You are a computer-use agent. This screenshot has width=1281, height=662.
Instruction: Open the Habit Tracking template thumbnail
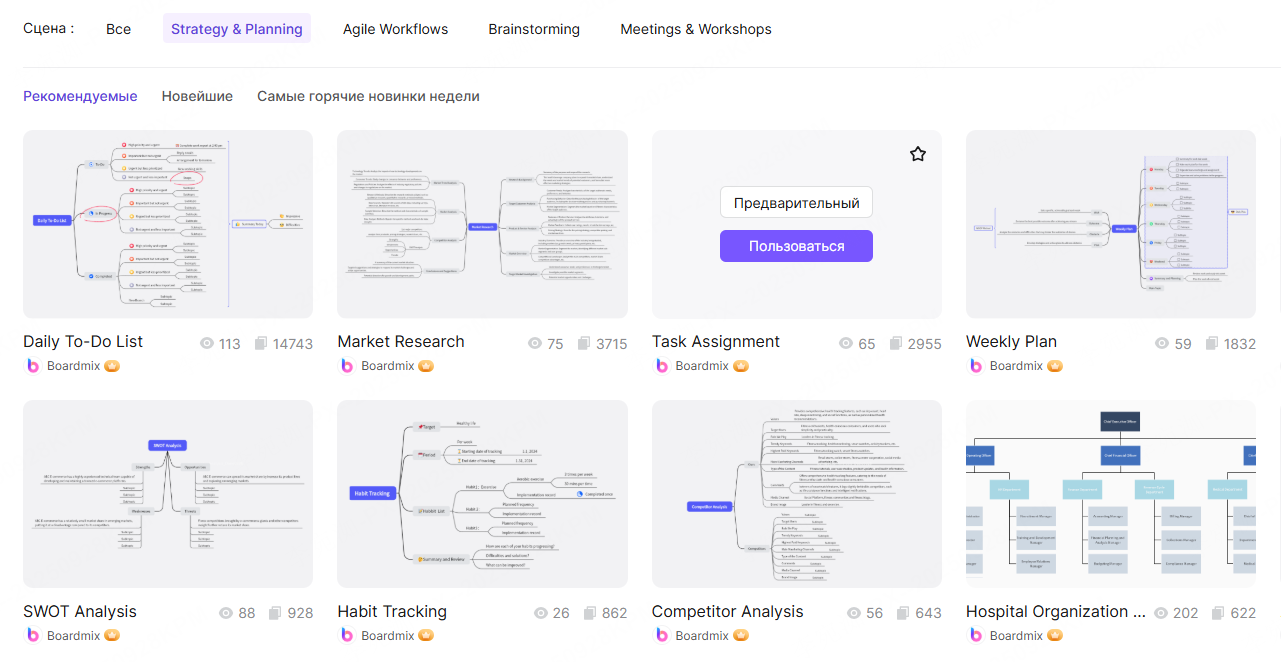coord(483,494)
